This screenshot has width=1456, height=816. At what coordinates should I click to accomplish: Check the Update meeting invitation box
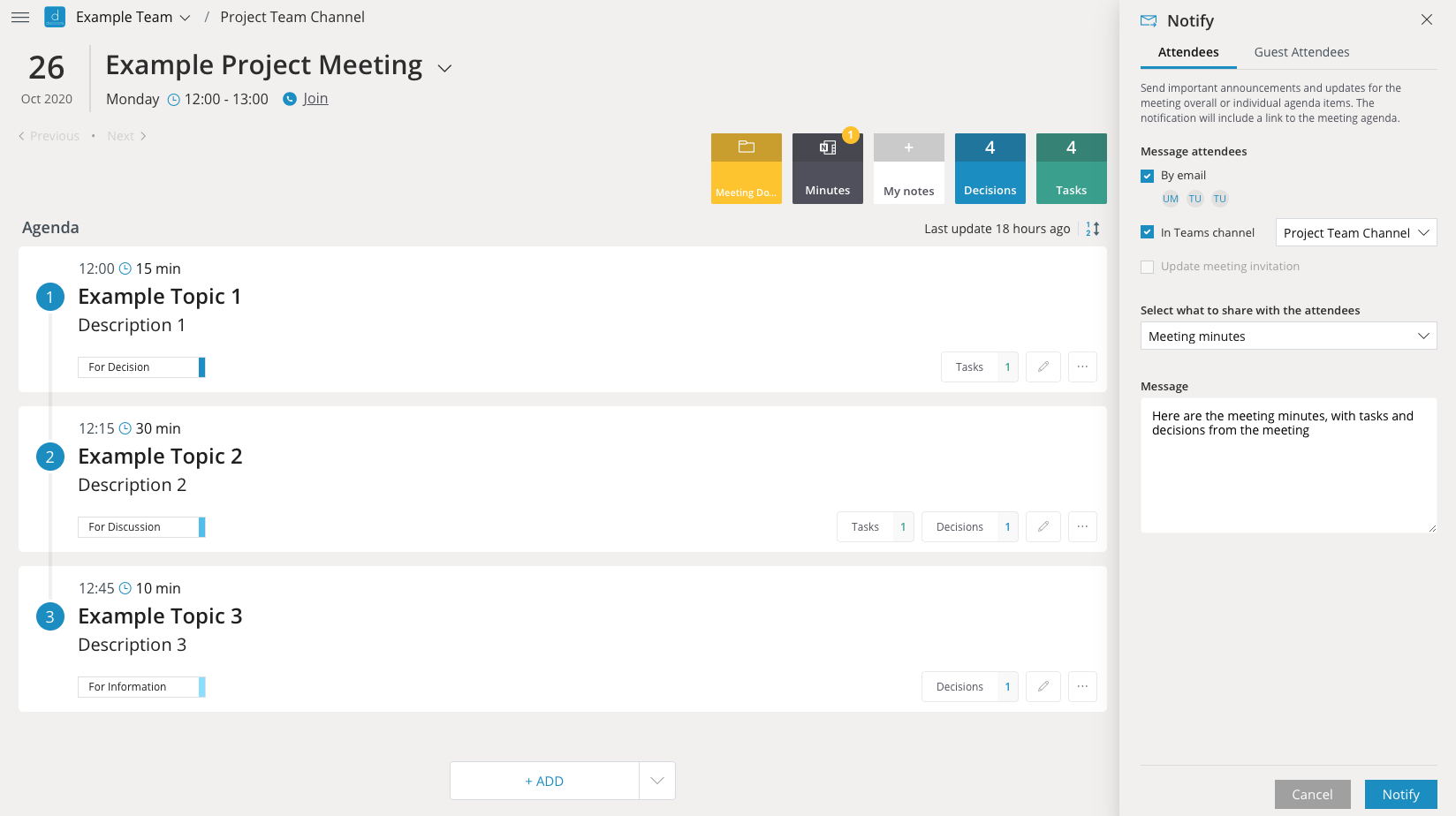click(x=1148, y=267)
